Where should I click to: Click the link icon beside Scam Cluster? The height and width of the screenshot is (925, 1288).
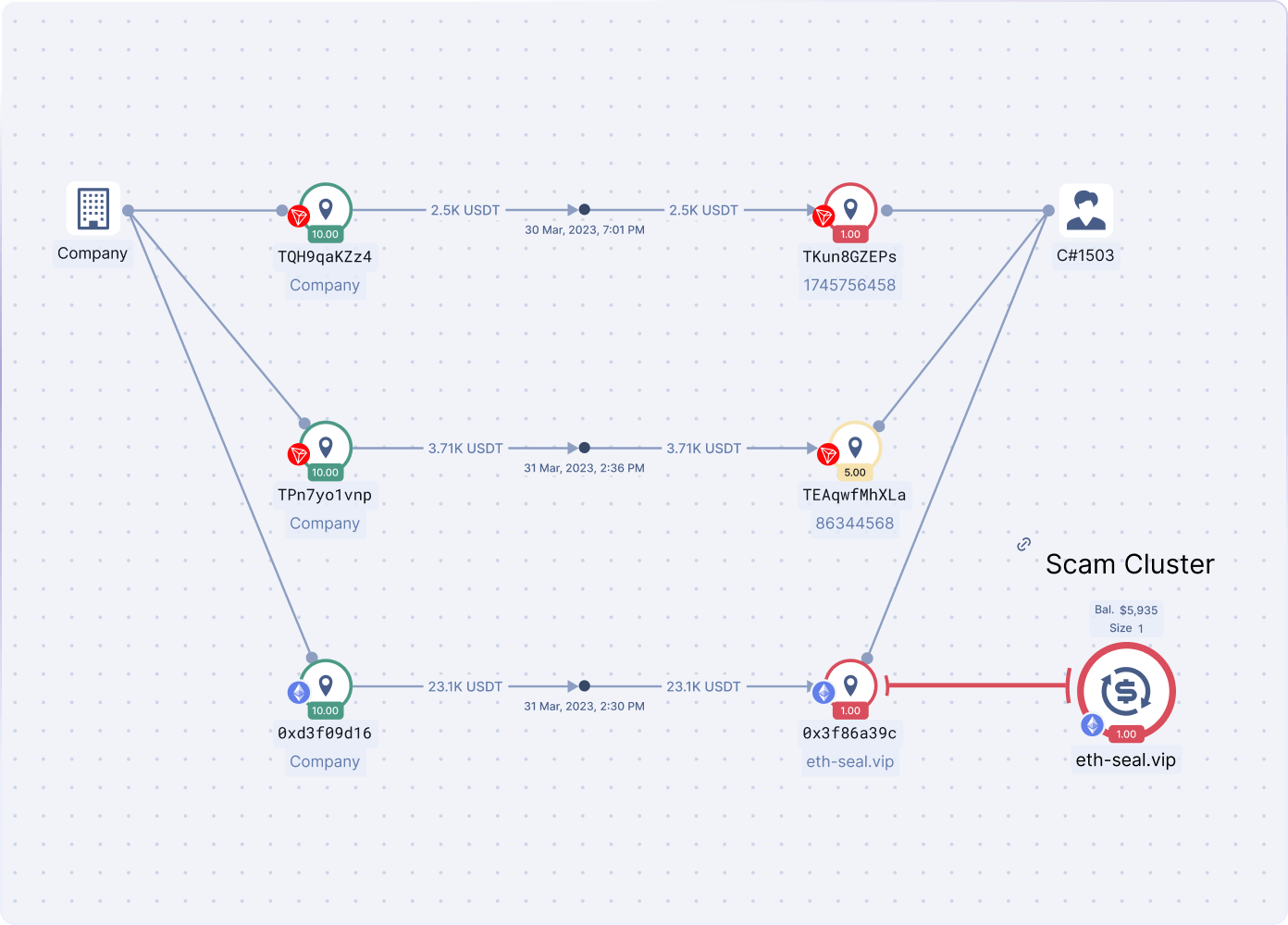click(1023, 544)
